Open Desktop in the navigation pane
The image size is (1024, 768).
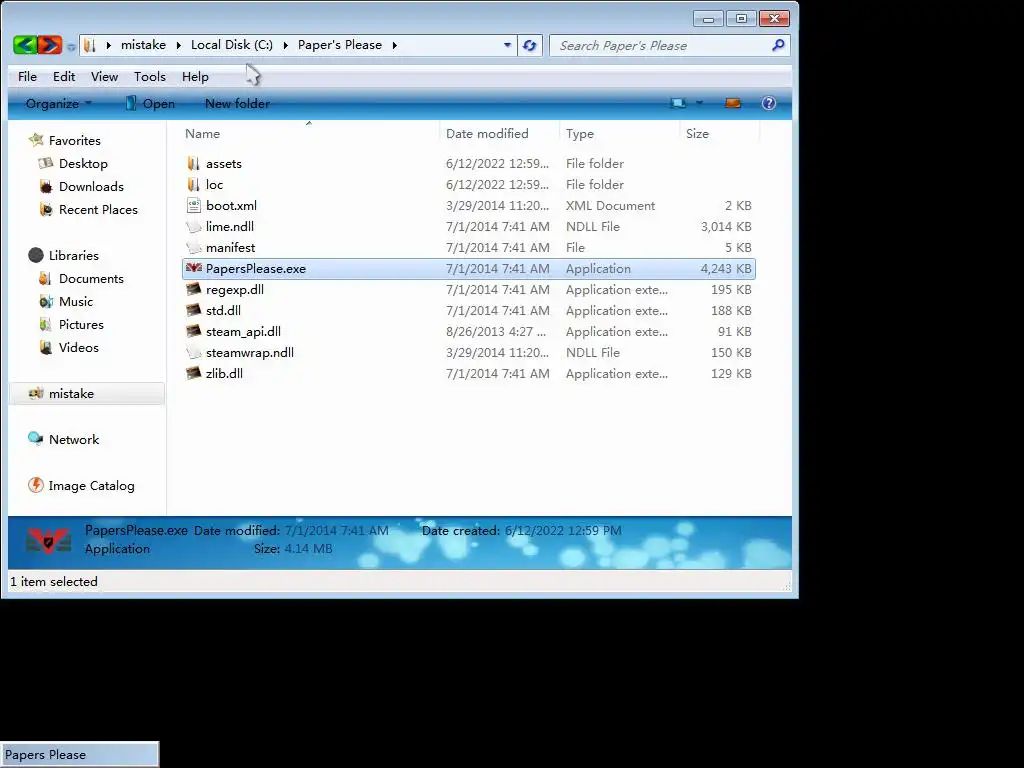tap(83, 163)
